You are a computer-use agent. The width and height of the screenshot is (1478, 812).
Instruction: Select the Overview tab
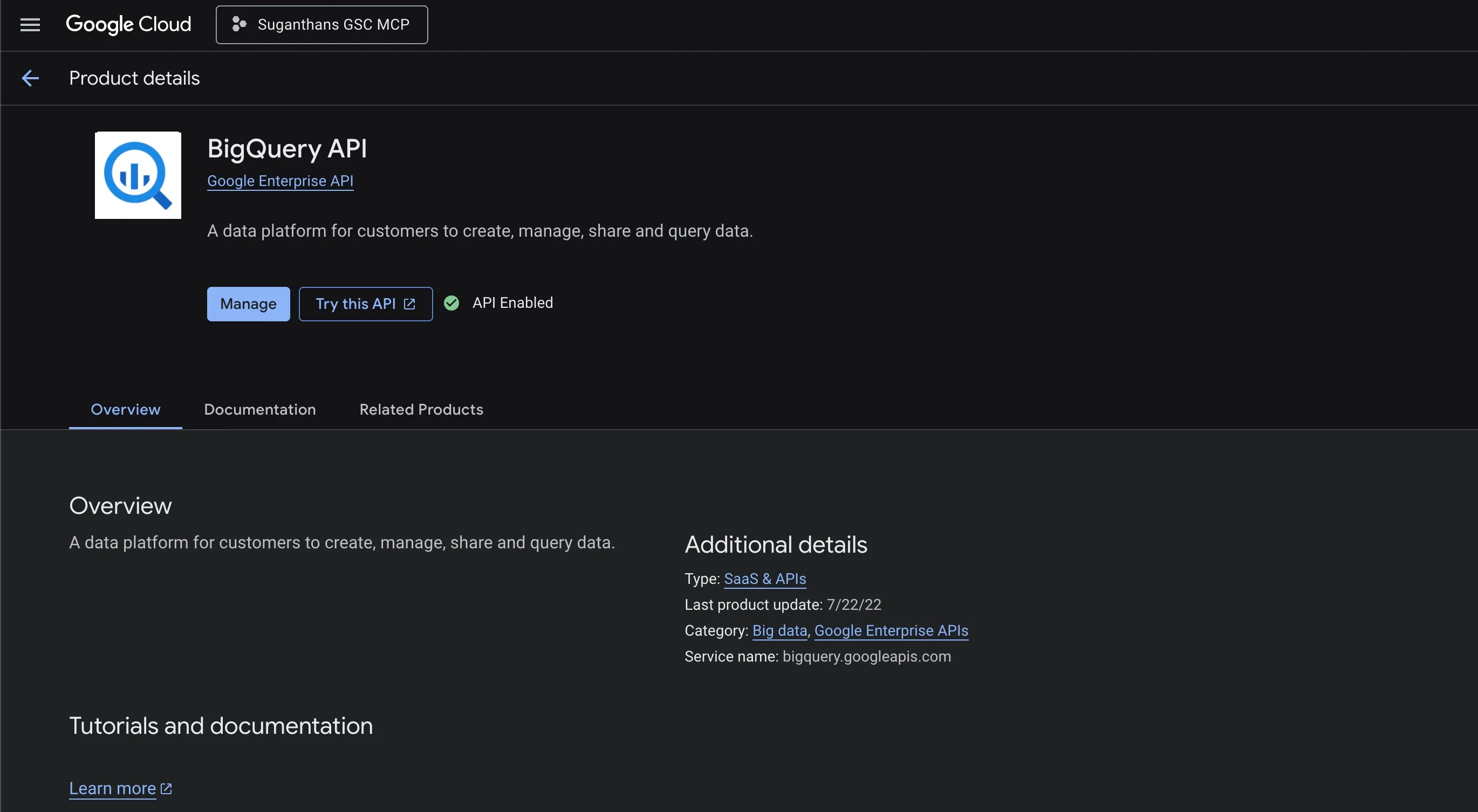[126, 409]
